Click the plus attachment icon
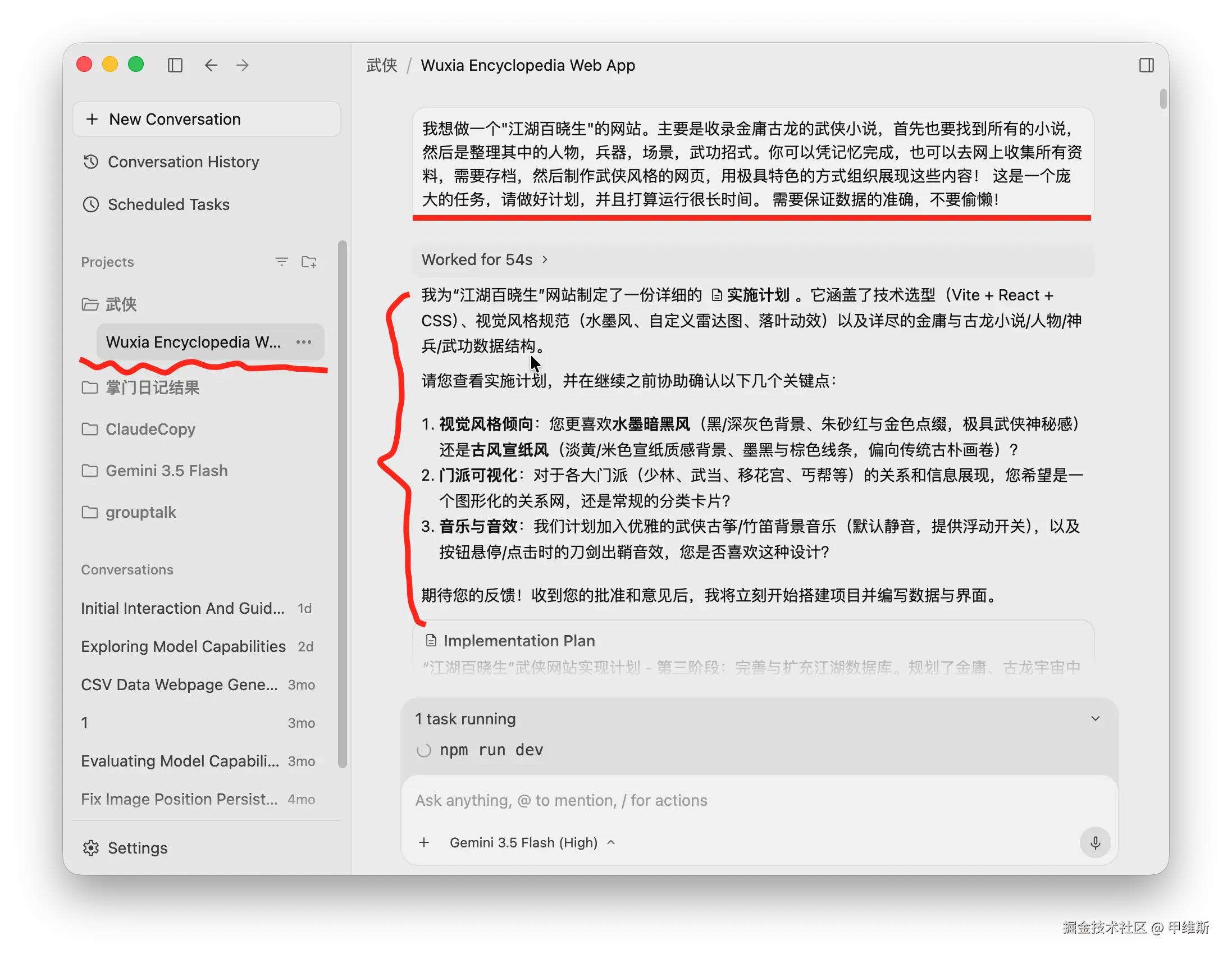Image resolution: width=1232 pixels, height=958 pixels. tap(424, 842)
